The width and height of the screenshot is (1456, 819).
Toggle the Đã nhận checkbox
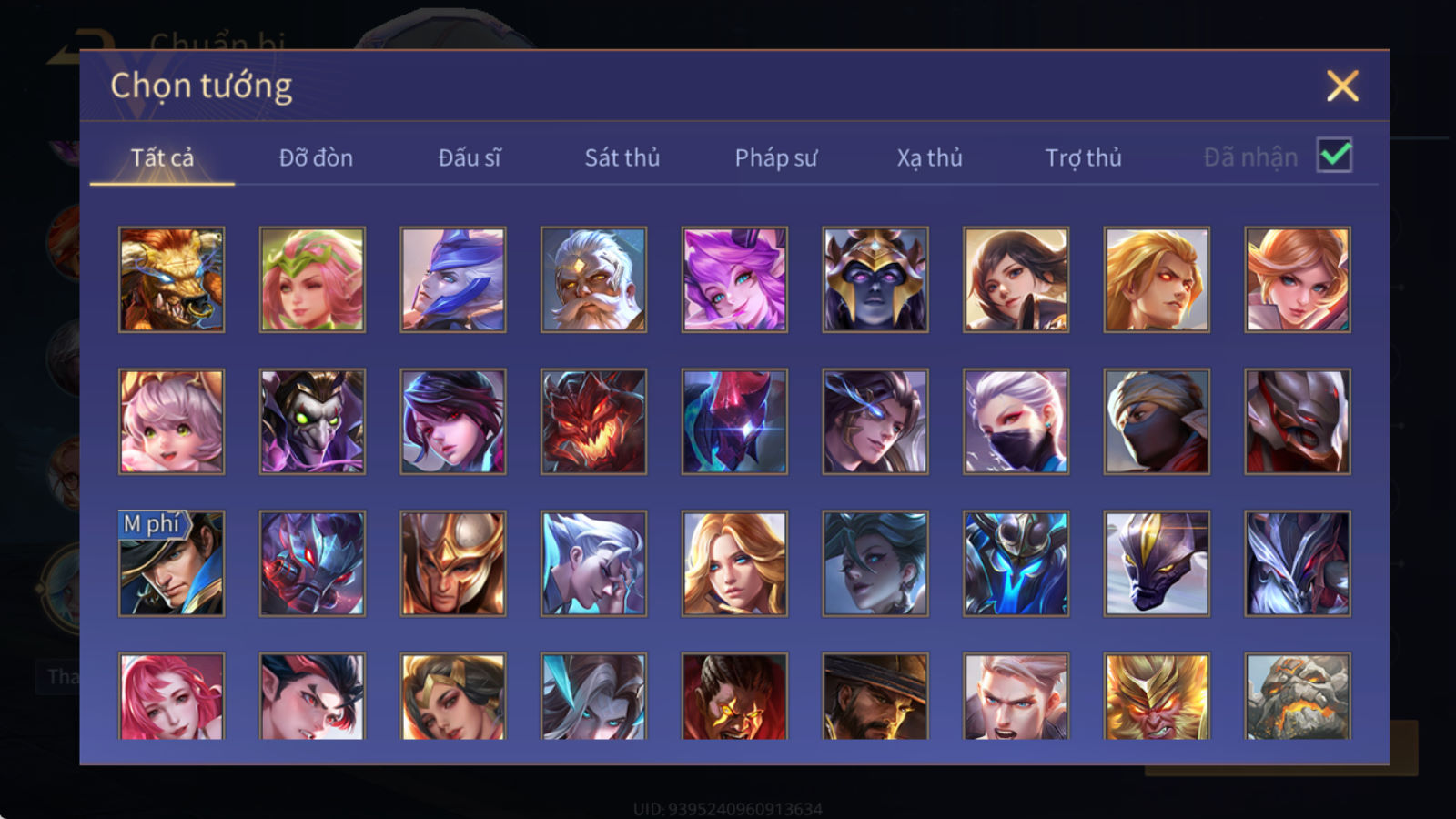pos(1334,156)
